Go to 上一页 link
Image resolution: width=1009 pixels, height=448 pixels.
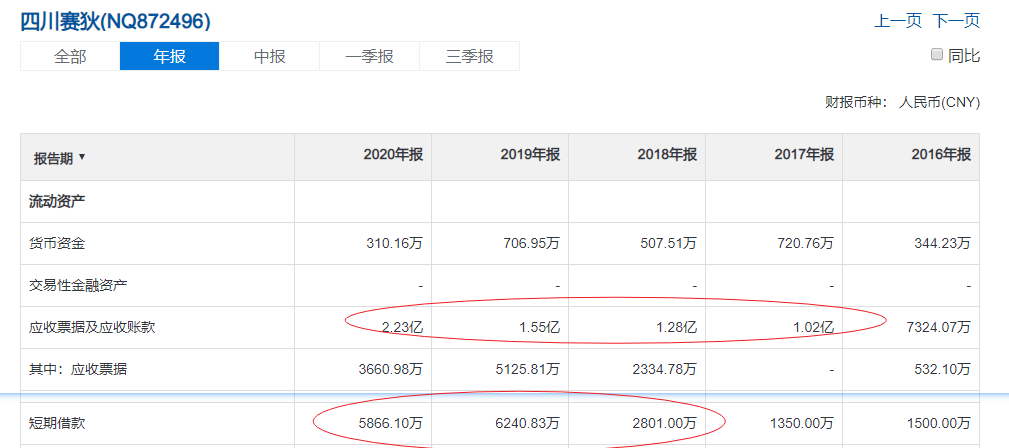pos(898,21)
